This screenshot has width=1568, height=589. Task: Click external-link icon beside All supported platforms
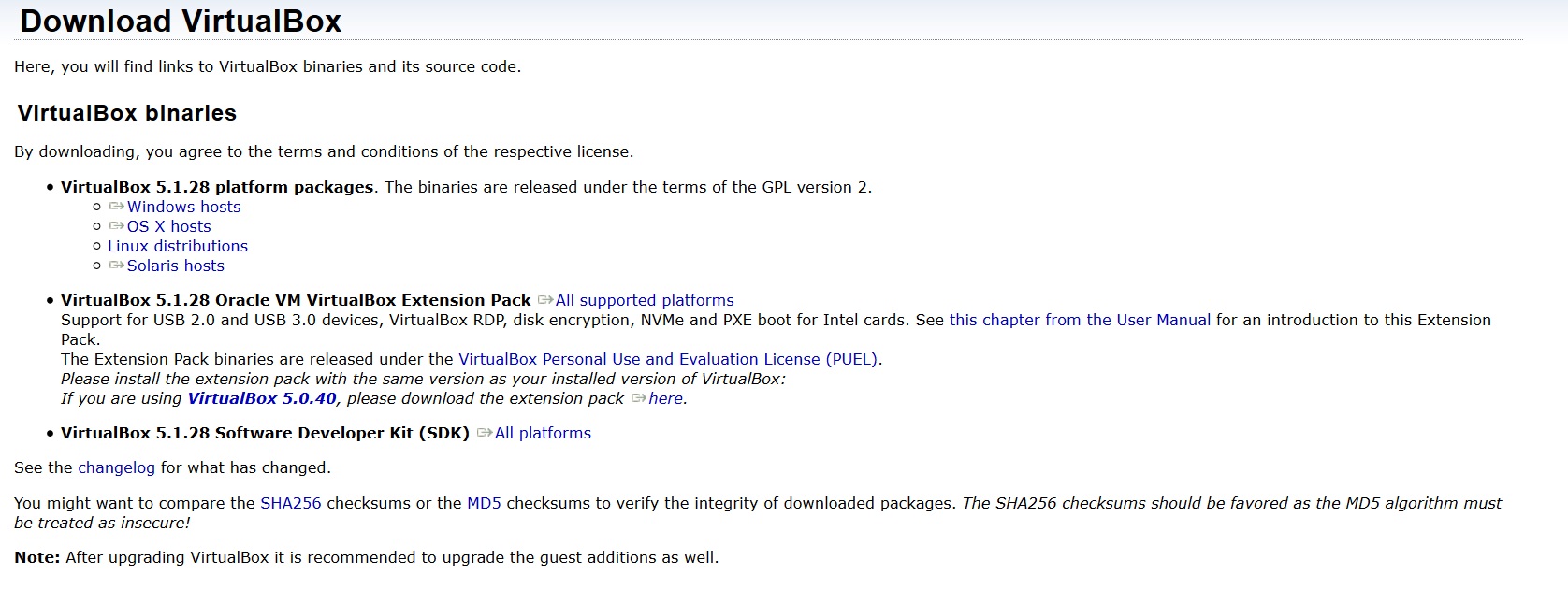pyautogui.click(x=545, y=300)
